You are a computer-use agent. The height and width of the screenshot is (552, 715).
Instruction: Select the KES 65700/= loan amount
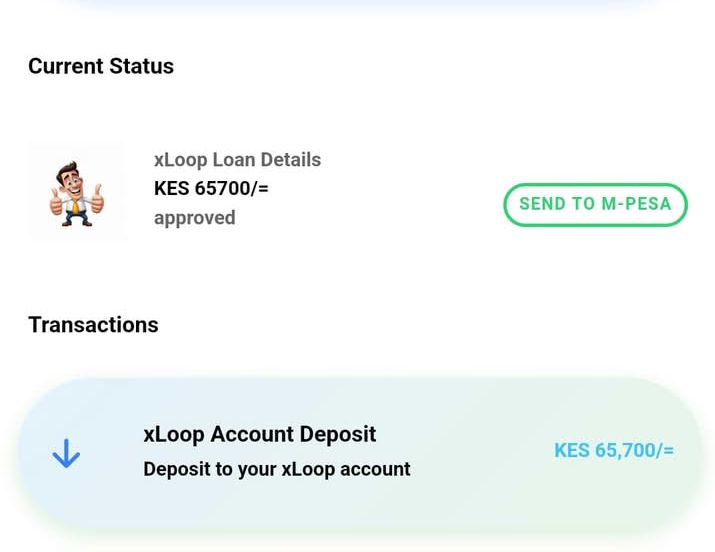click(x=211, y=188)
